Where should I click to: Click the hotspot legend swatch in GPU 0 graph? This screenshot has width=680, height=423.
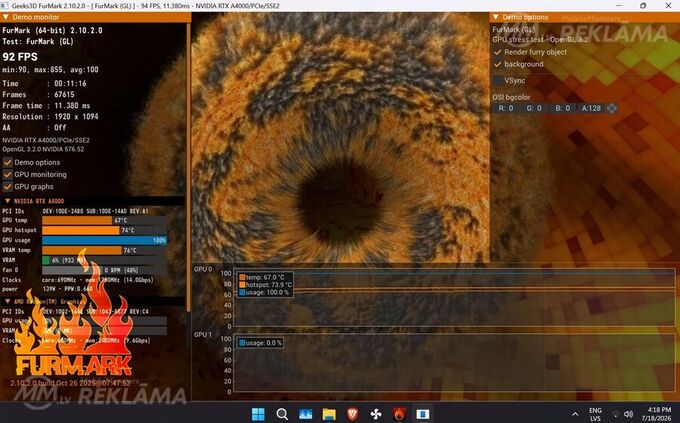click(x=242, y=285)
